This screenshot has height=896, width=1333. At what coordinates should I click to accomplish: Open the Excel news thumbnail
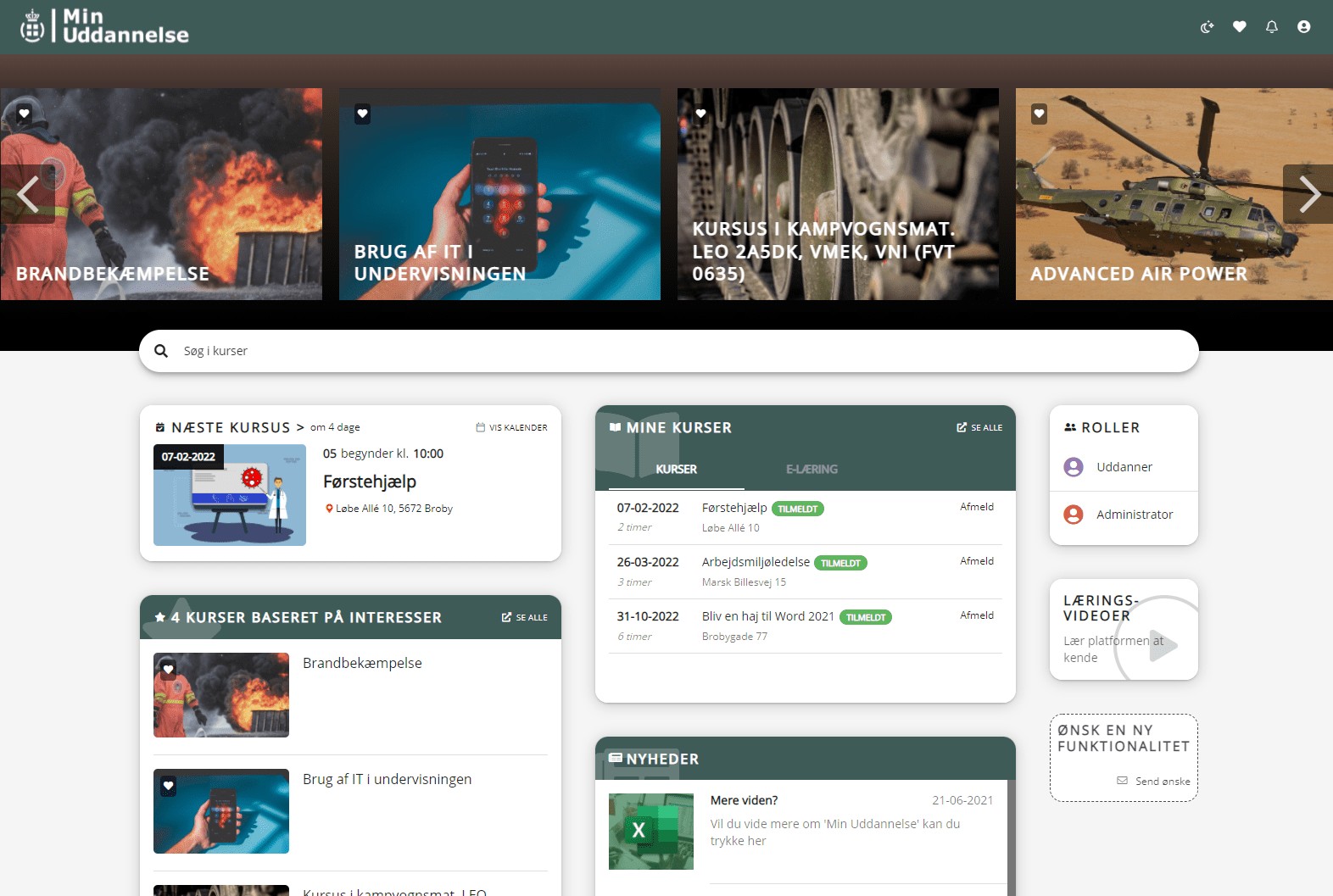651,832
